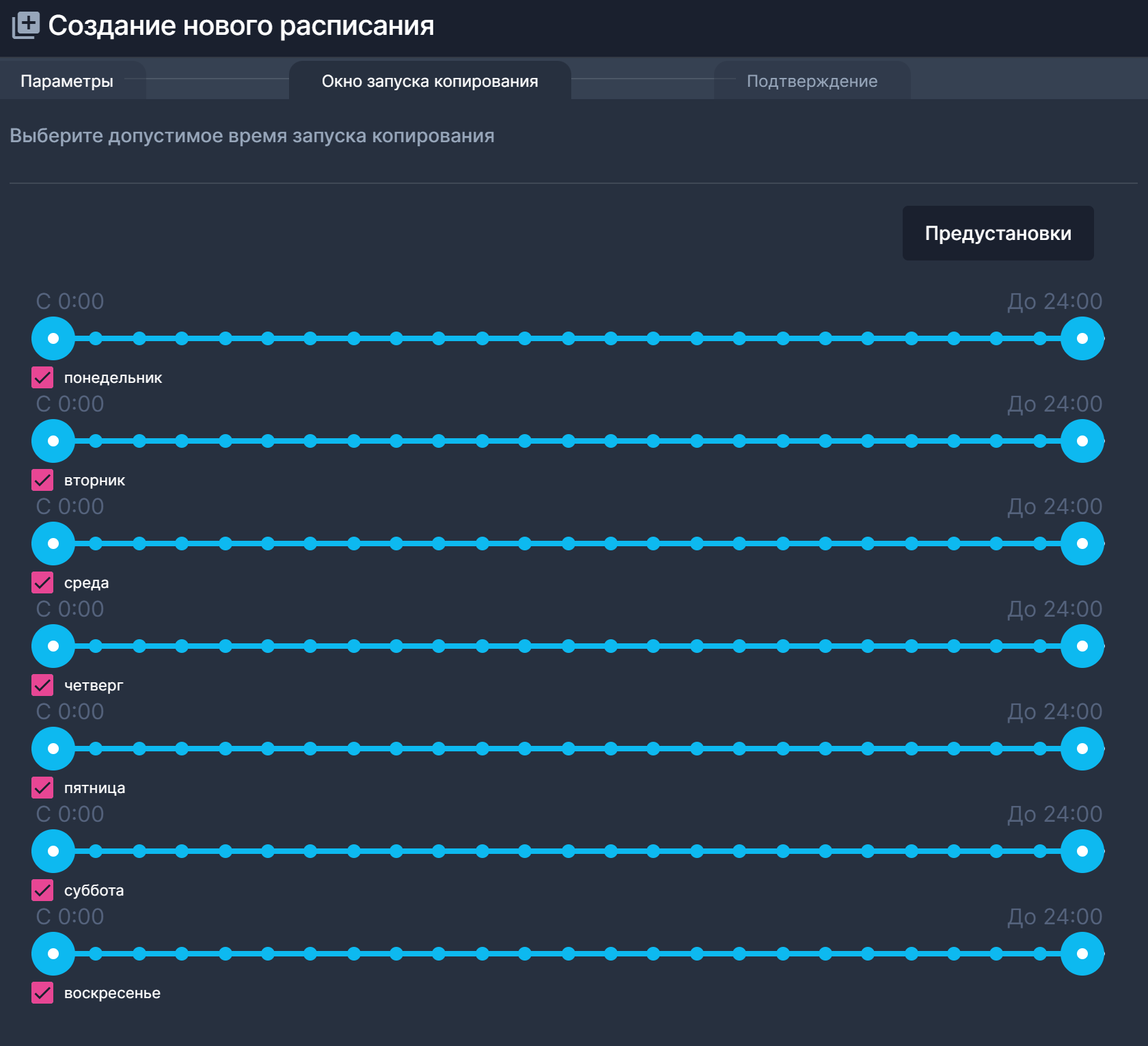Uncheck the понедельник checkbox
1148x1046 pixels.
[42, 377]
